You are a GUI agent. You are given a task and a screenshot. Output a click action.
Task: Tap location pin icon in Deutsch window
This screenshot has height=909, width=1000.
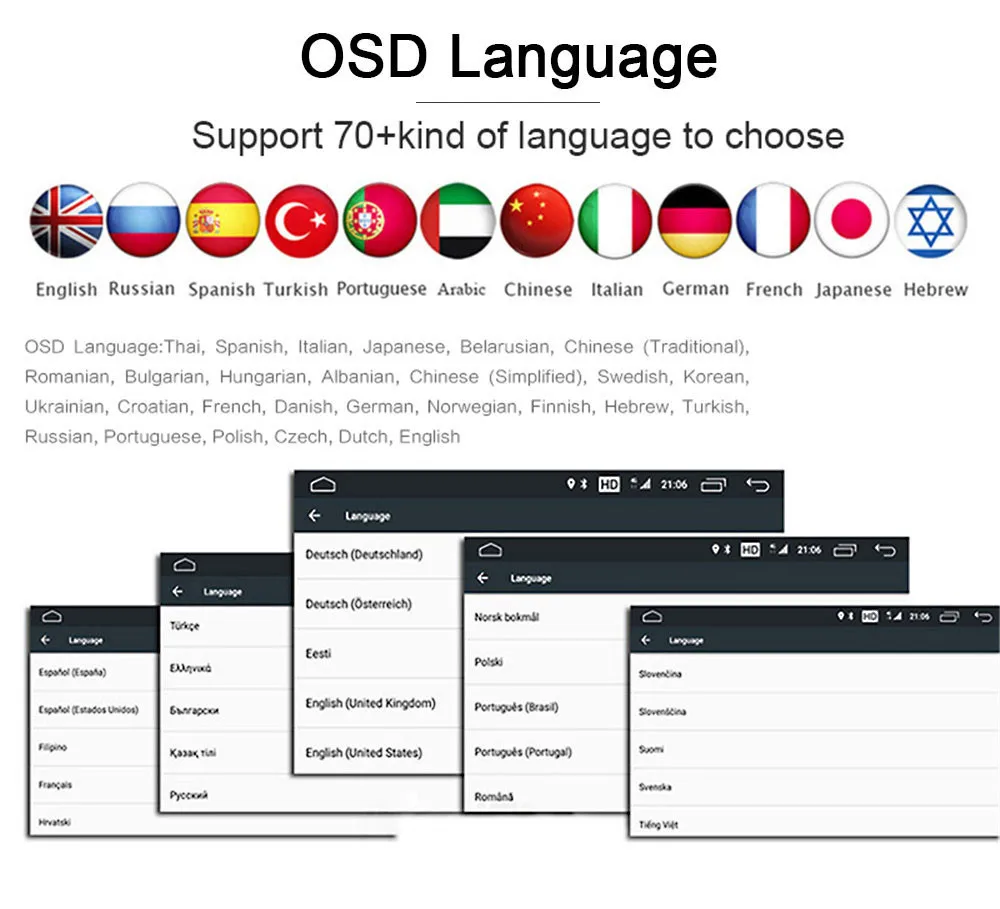pos(571,484)
